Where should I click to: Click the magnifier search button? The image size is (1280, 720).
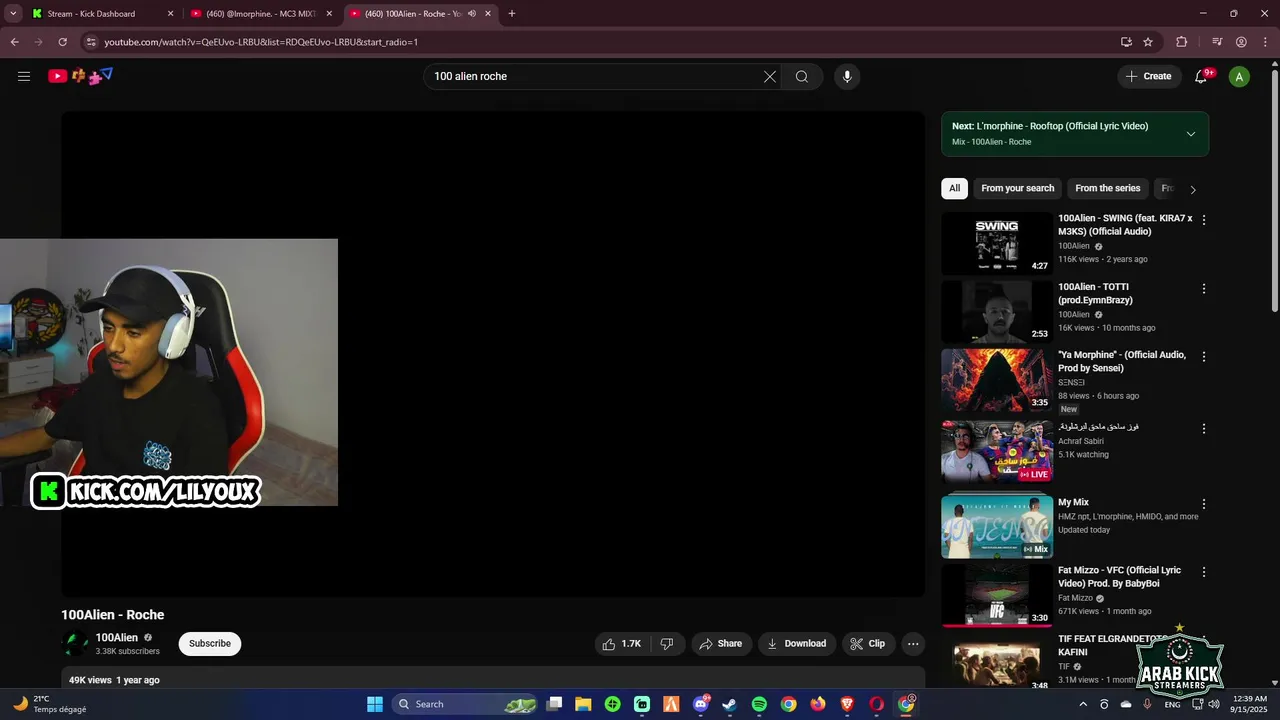coord(802,76)
